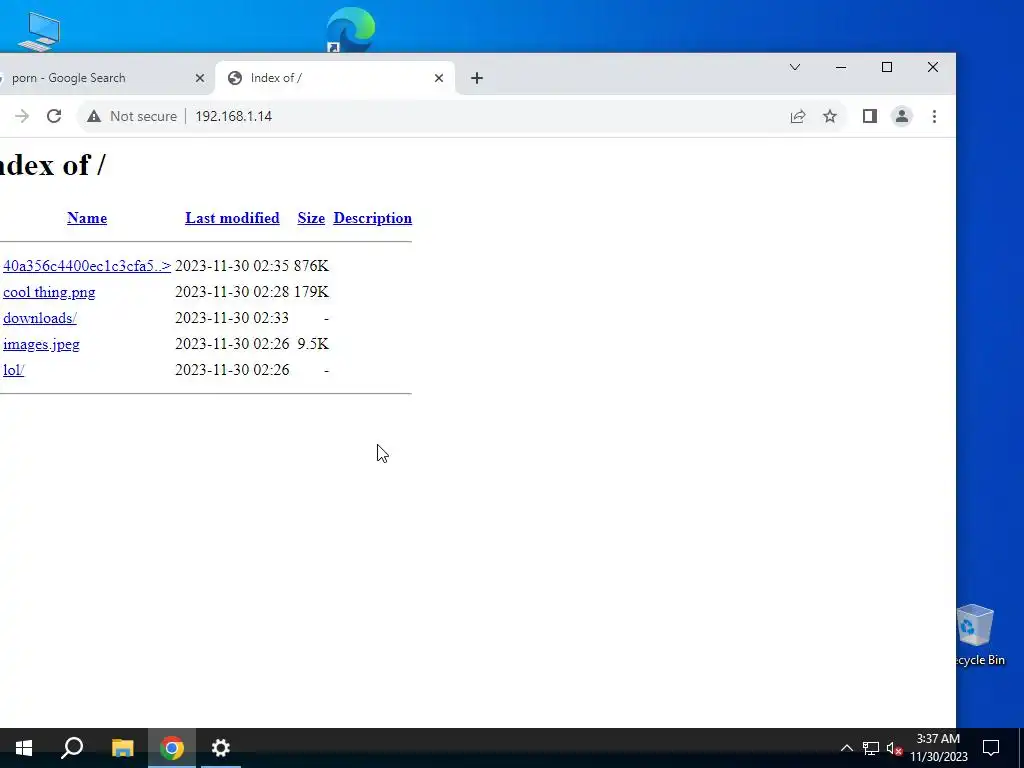Click the 2023-11-30 02:28 date entry
Viewport: 1024px width, 768px height.
coord(232,292)
